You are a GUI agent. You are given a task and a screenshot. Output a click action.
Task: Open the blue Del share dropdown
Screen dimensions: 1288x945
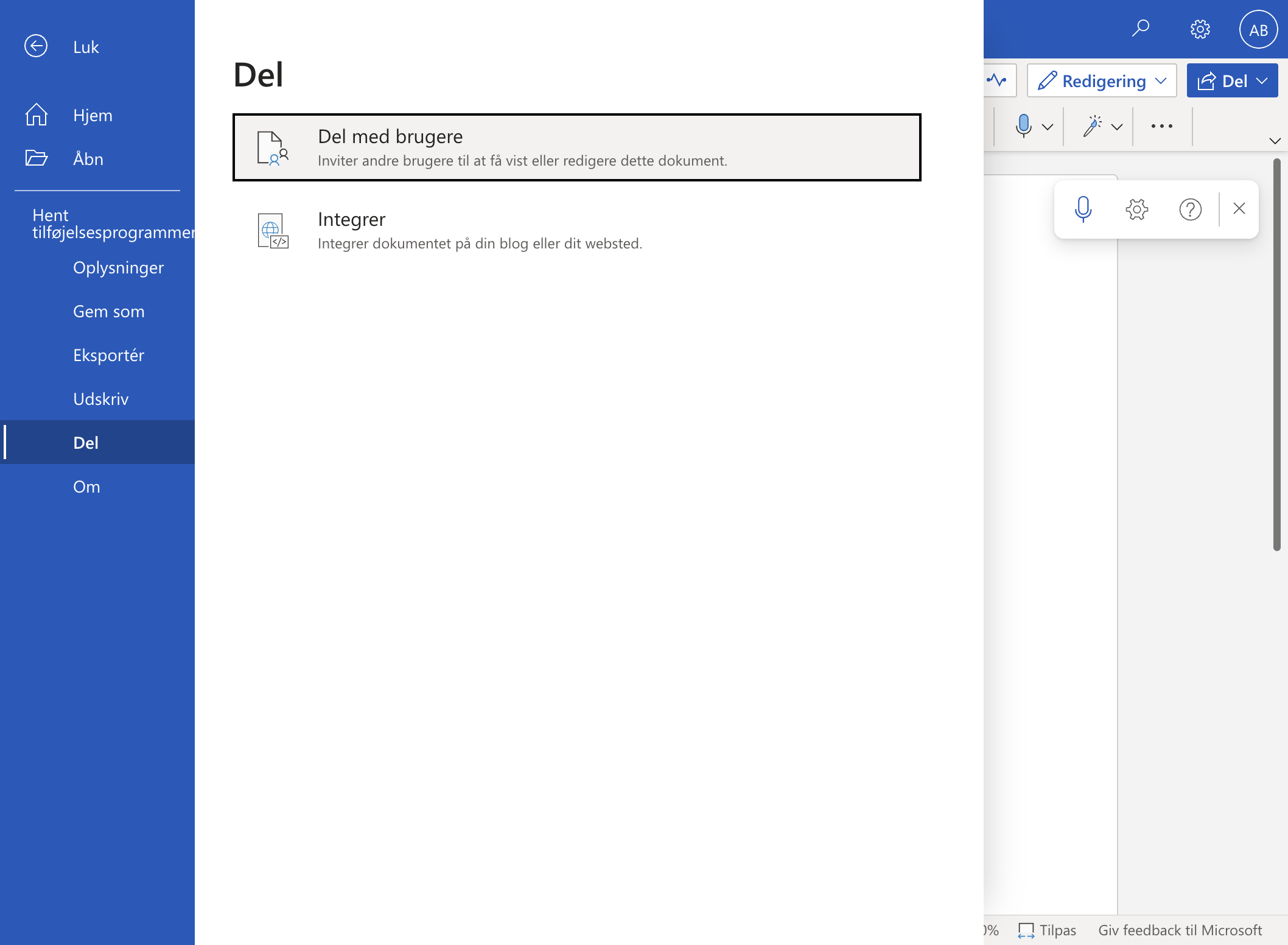point(1232,80)
